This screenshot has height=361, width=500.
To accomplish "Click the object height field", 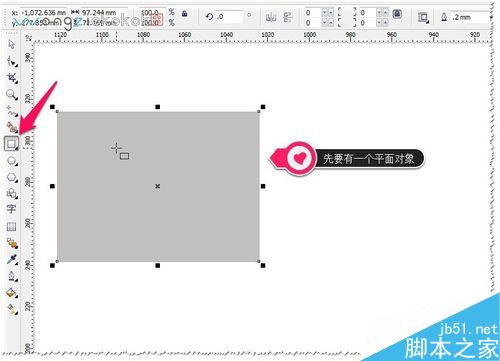I will click(104, 22).
